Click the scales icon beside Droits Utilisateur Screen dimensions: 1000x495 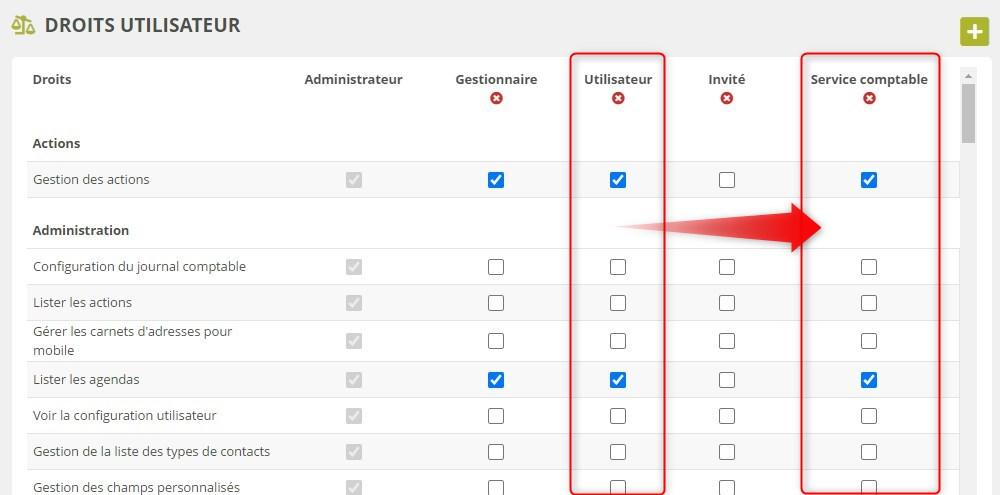click(x=23, y=25)
